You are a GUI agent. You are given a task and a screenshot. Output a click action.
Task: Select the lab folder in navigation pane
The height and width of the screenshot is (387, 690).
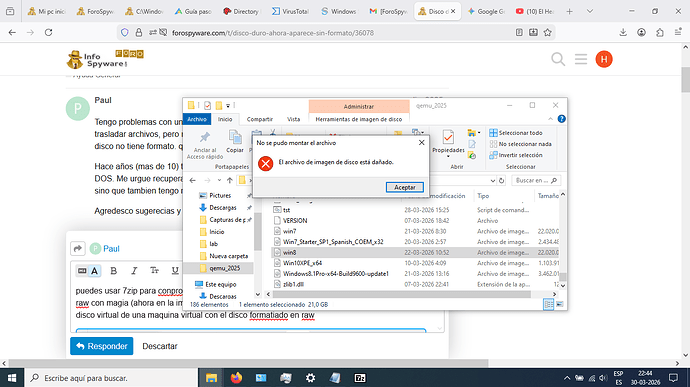pos(213,244)
